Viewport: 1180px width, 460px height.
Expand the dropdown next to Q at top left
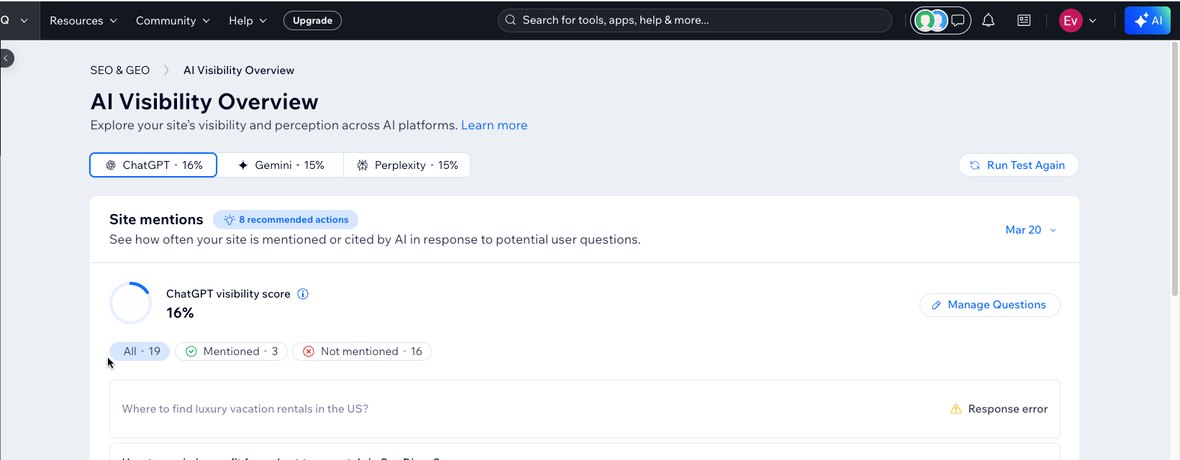coord(24,20)
